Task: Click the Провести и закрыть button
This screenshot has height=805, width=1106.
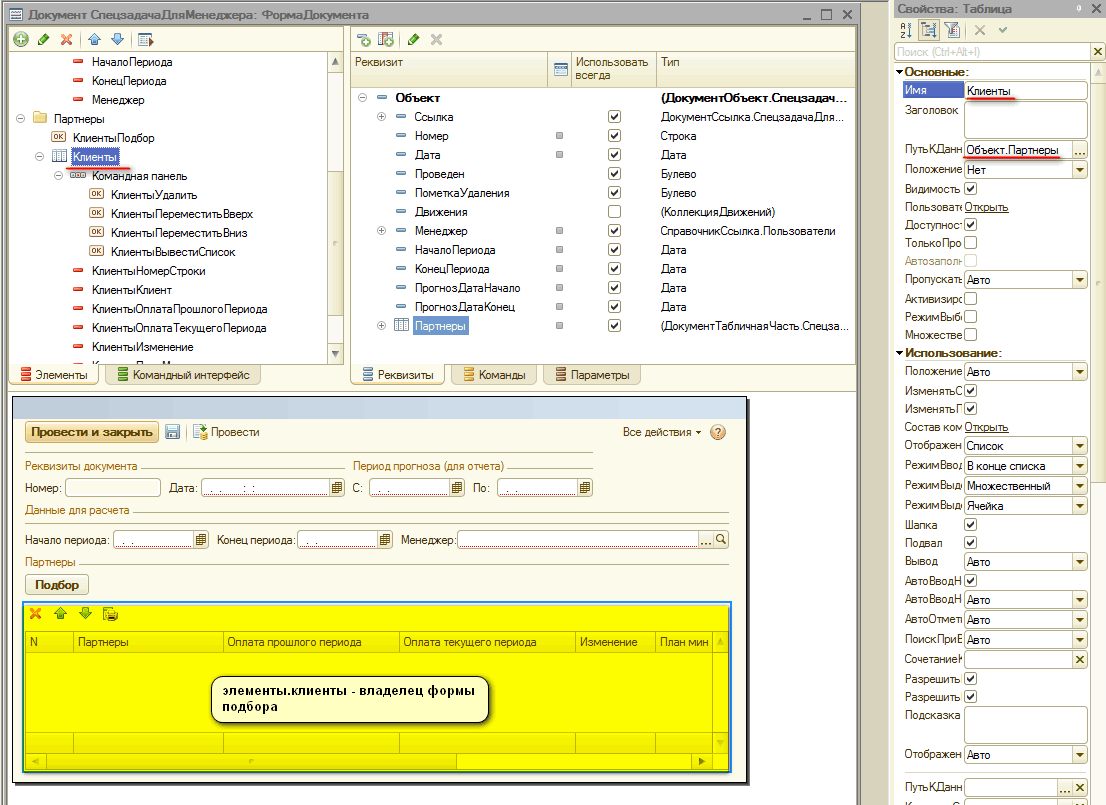Action: coord(91,432)
